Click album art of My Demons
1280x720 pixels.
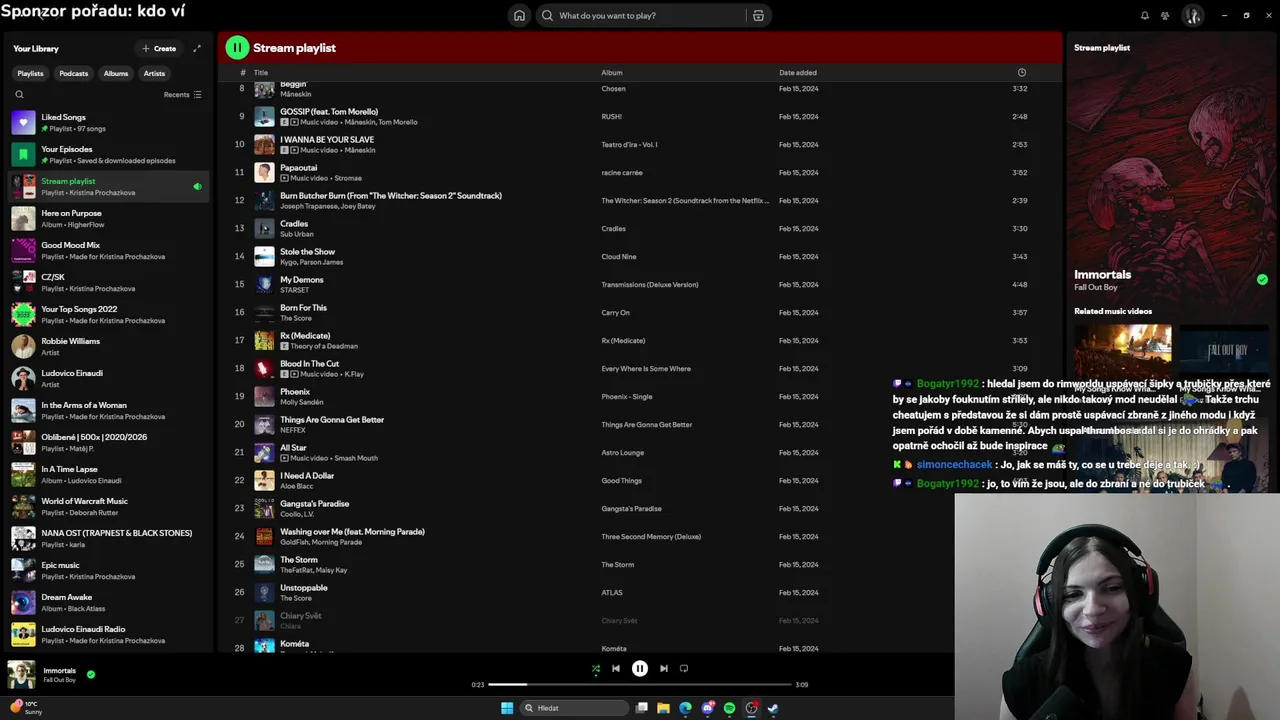[x=264, y=284]
